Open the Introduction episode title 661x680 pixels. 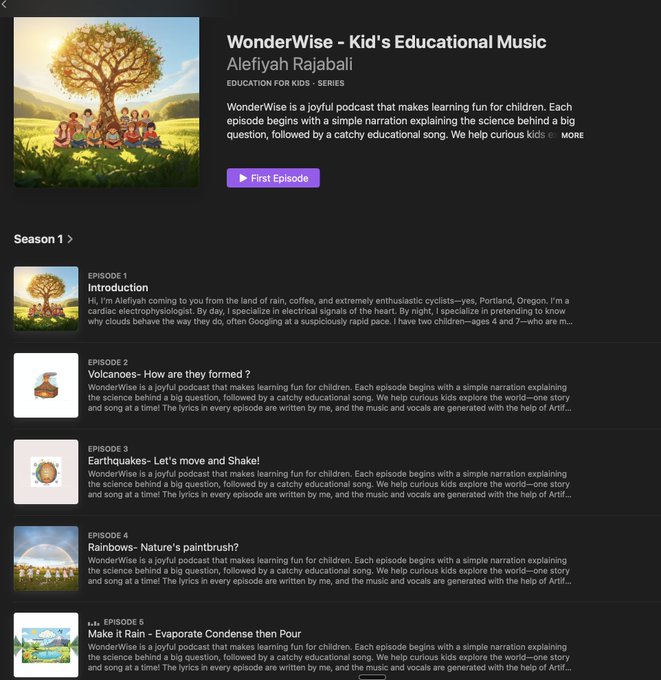[118, 288]
